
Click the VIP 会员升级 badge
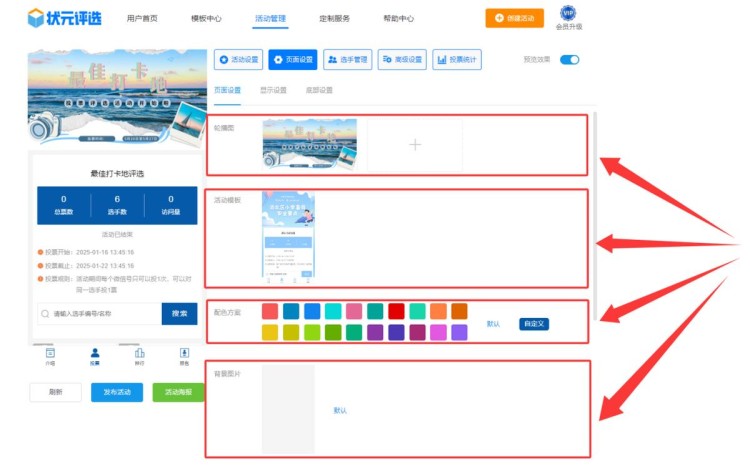click(x=568, y=17)
